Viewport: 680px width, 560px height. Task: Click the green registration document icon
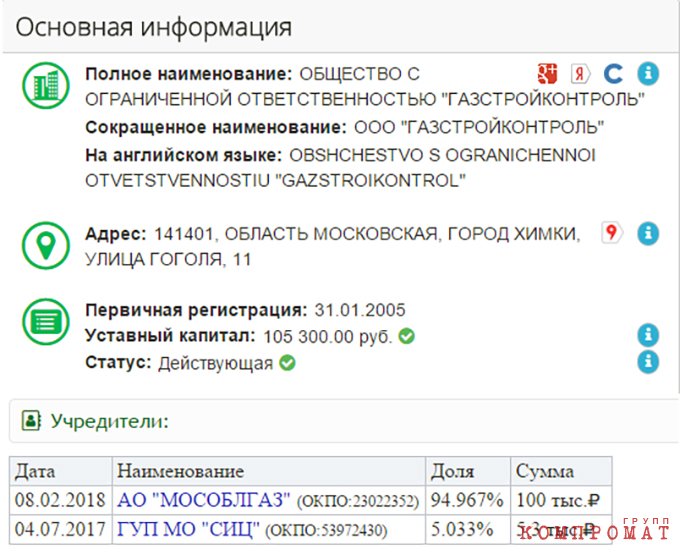(x=46, y=321)
